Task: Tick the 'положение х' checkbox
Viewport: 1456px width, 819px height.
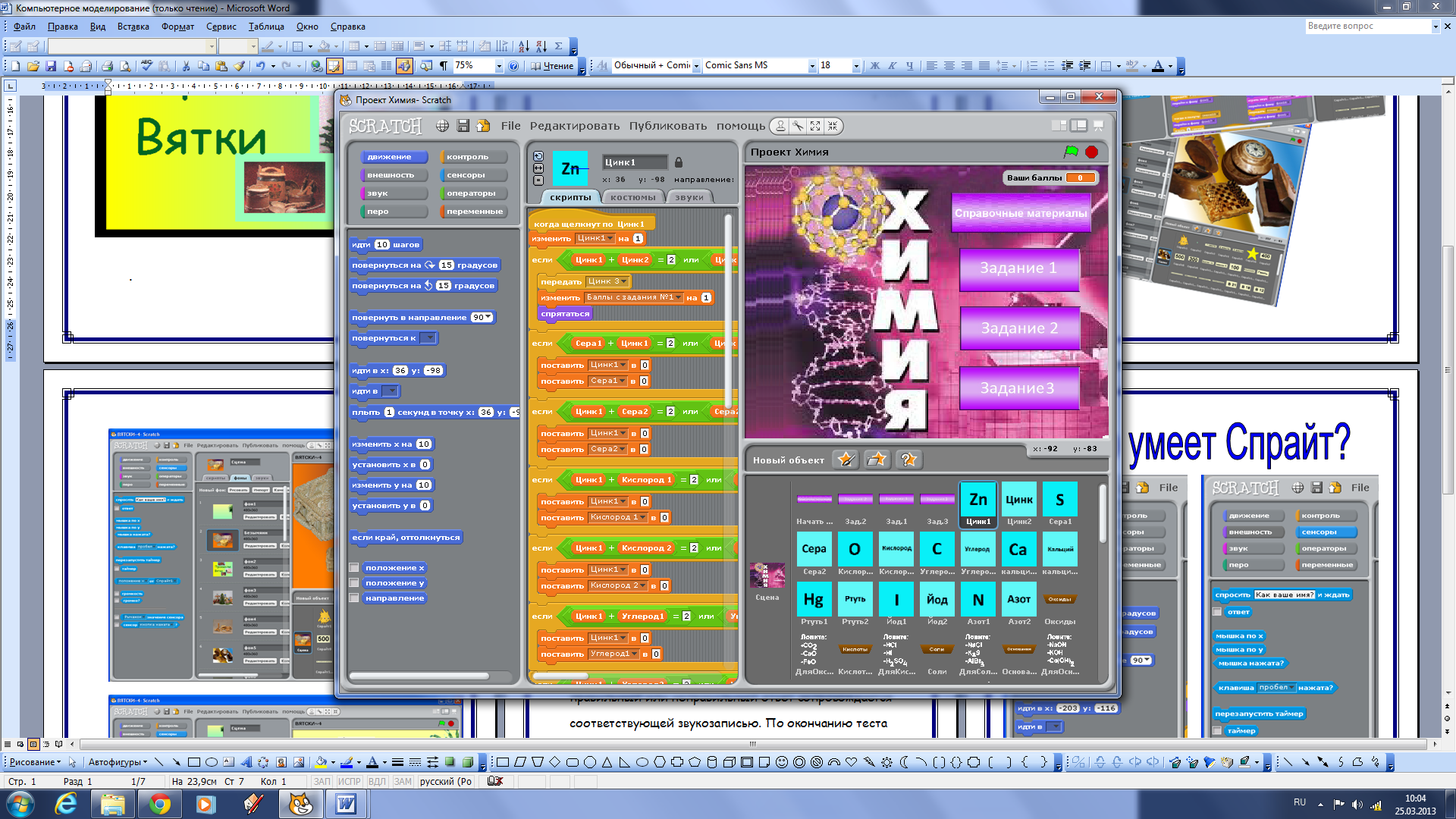Action: [x=353, y=567]
